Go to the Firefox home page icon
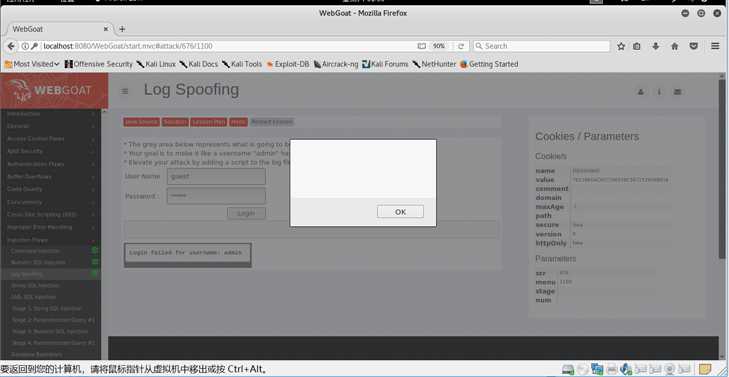The width and height of the screenshot is (729, 377). (675, 46)
